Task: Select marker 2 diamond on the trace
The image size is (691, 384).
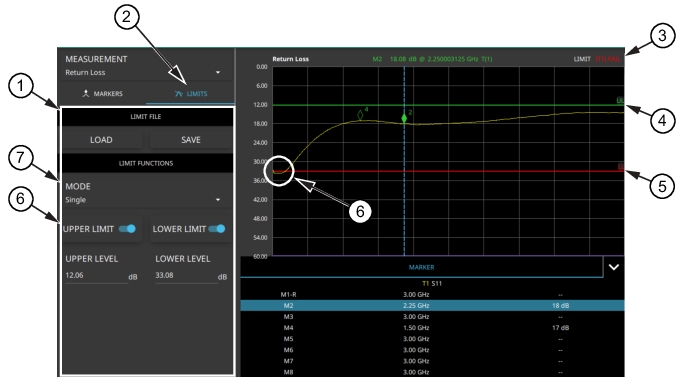Action: coord(404,118)
